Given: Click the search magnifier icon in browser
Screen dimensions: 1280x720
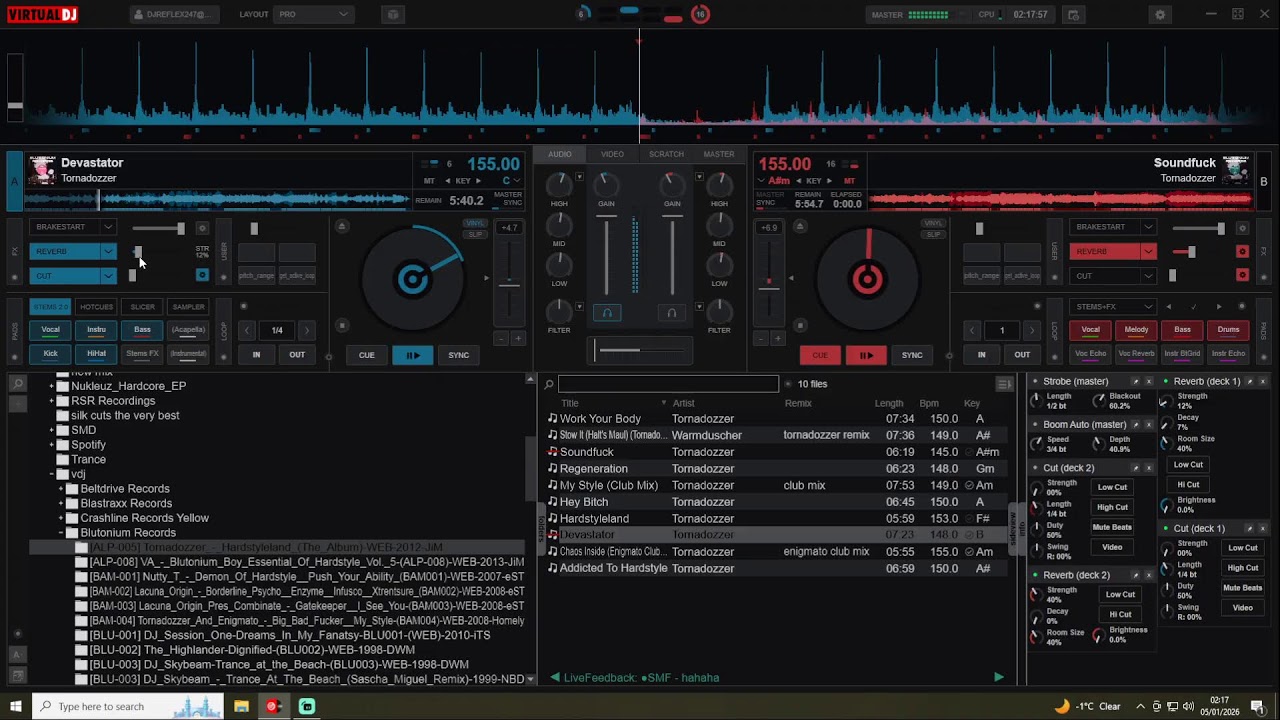Looking at the screenshot, I should pos(549,384).
